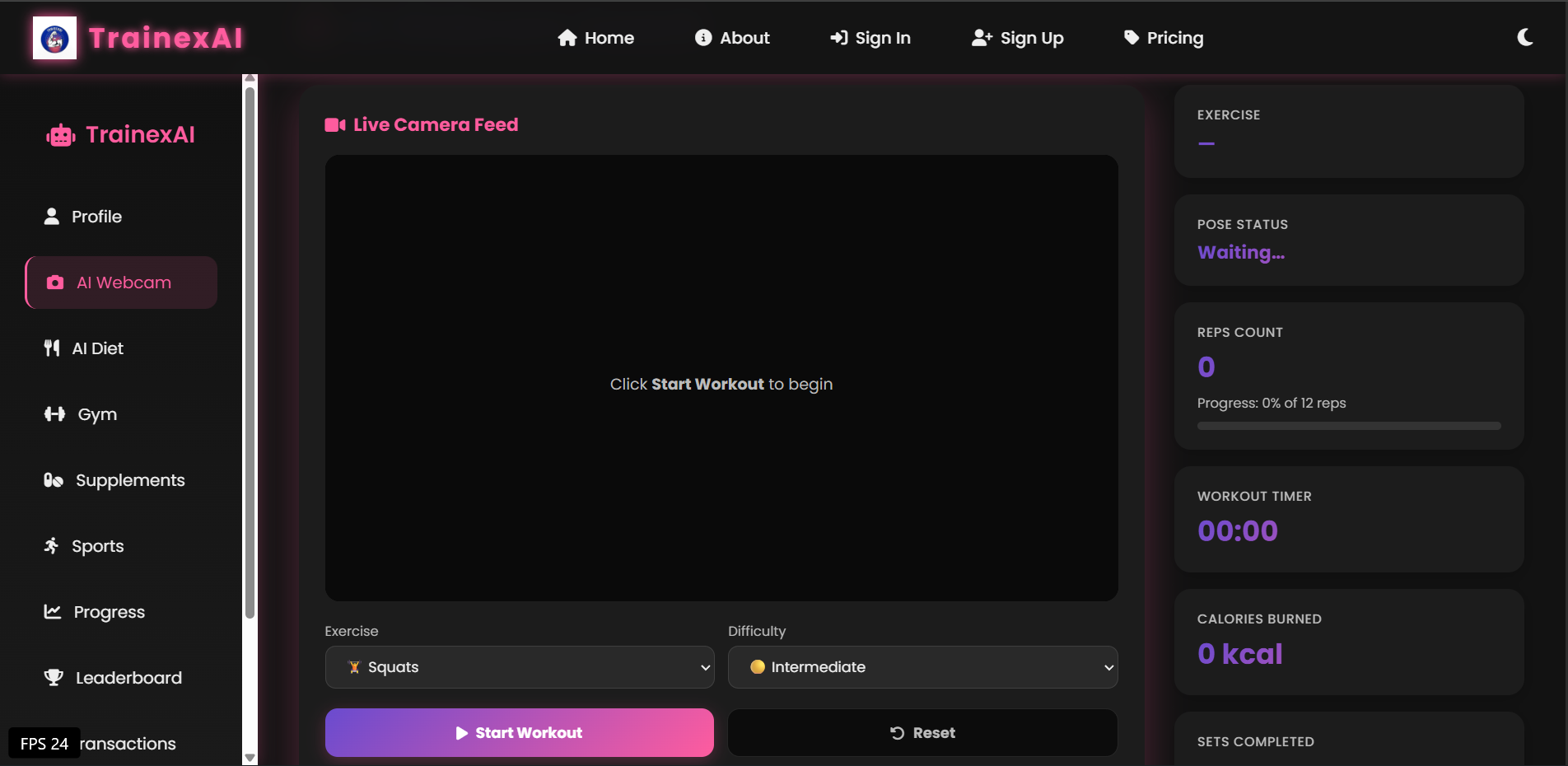1568x766 pixels.
Task: Click the Supplements pills icon
Action: (54, 480)
